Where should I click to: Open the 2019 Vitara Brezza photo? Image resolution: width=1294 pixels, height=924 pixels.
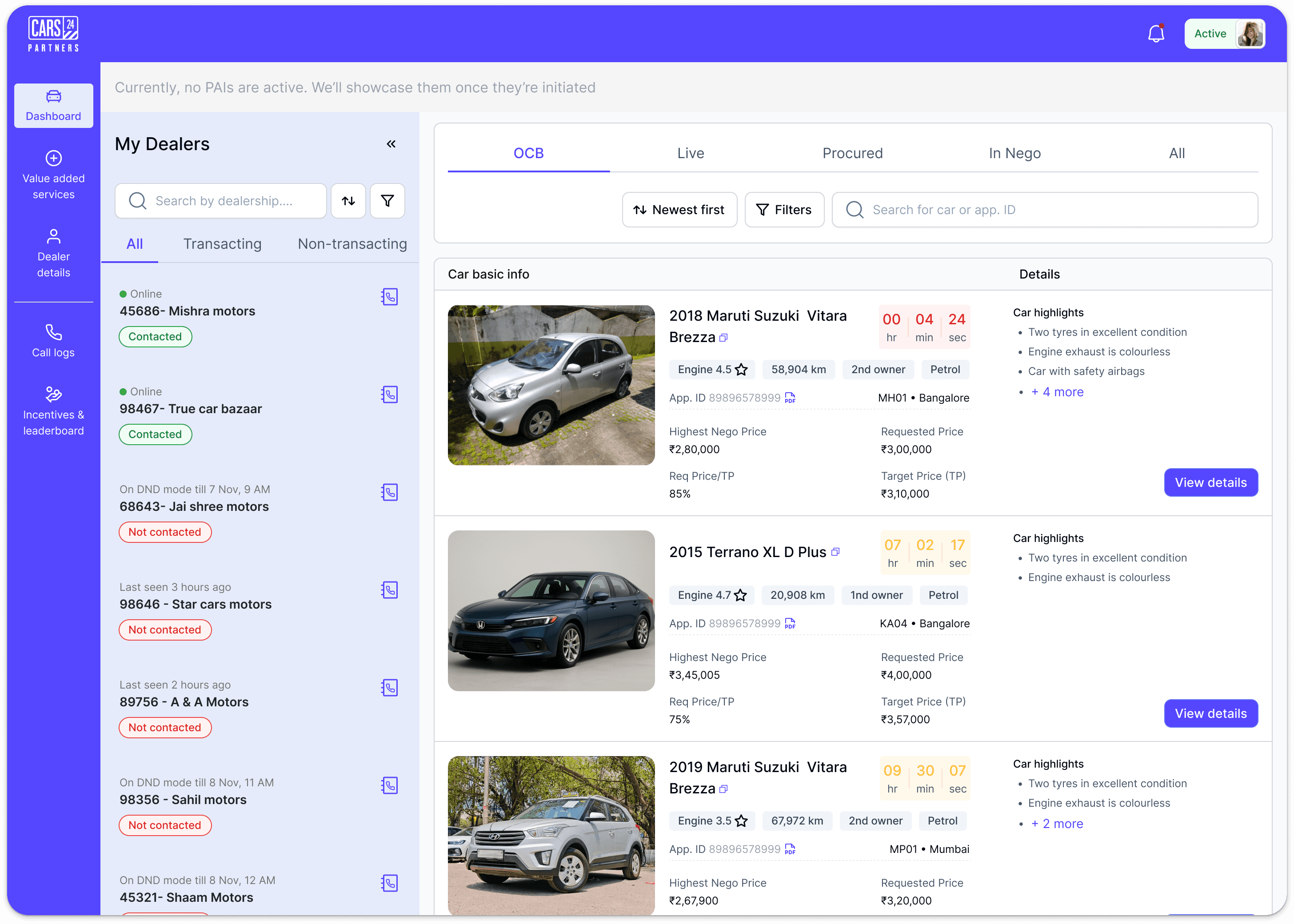pyautogui.click(x=551, y=835)
